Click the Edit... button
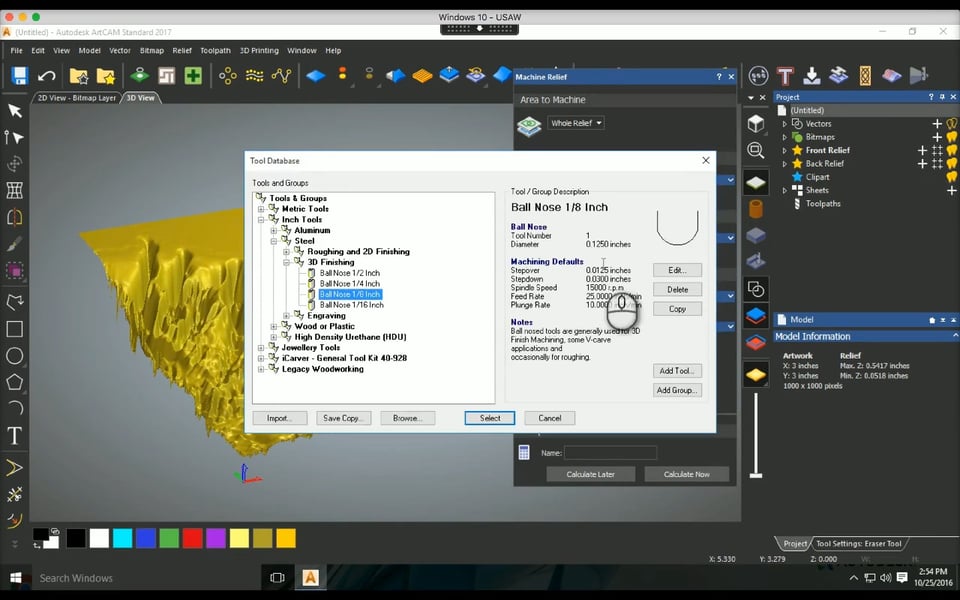Viewport: 960px width, 600px height. [677, 270]
